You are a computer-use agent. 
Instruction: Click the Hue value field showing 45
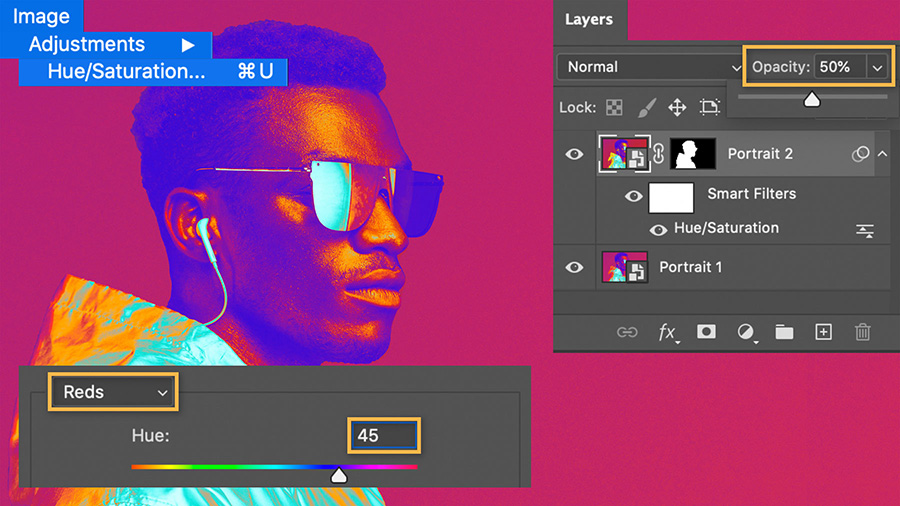point(384,436)
